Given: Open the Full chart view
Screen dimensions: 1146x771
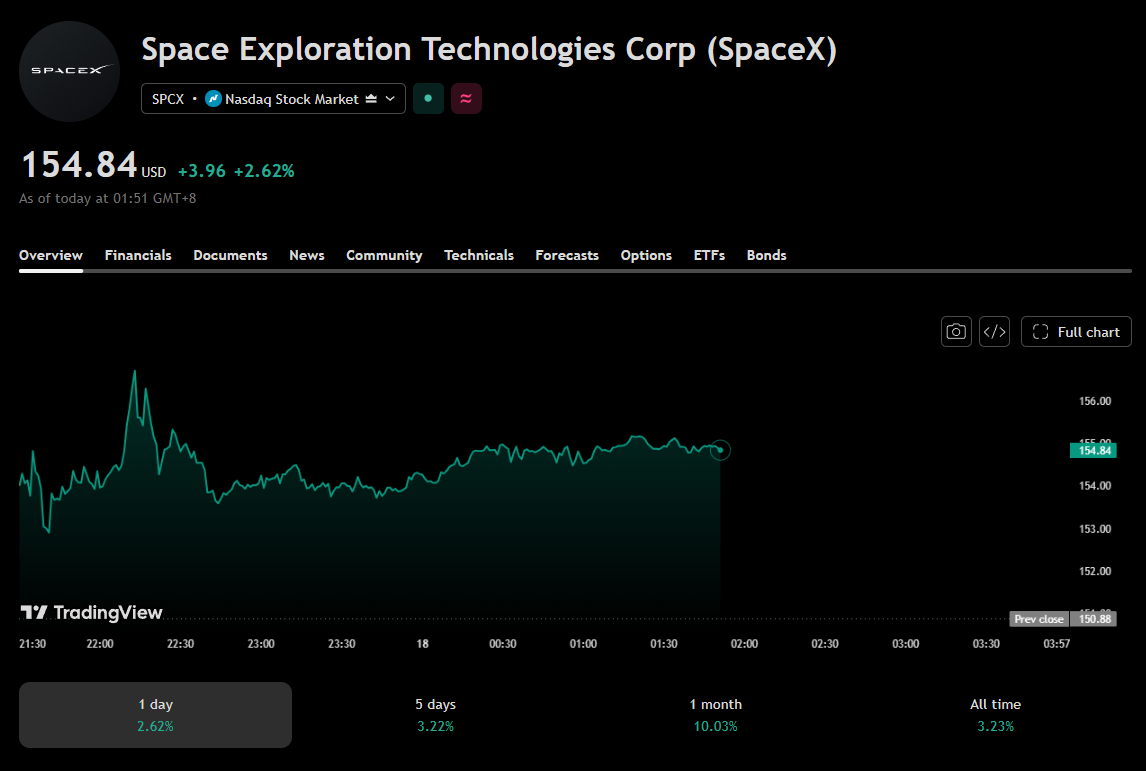Looking at the screenshot, I should (1076, 332).
